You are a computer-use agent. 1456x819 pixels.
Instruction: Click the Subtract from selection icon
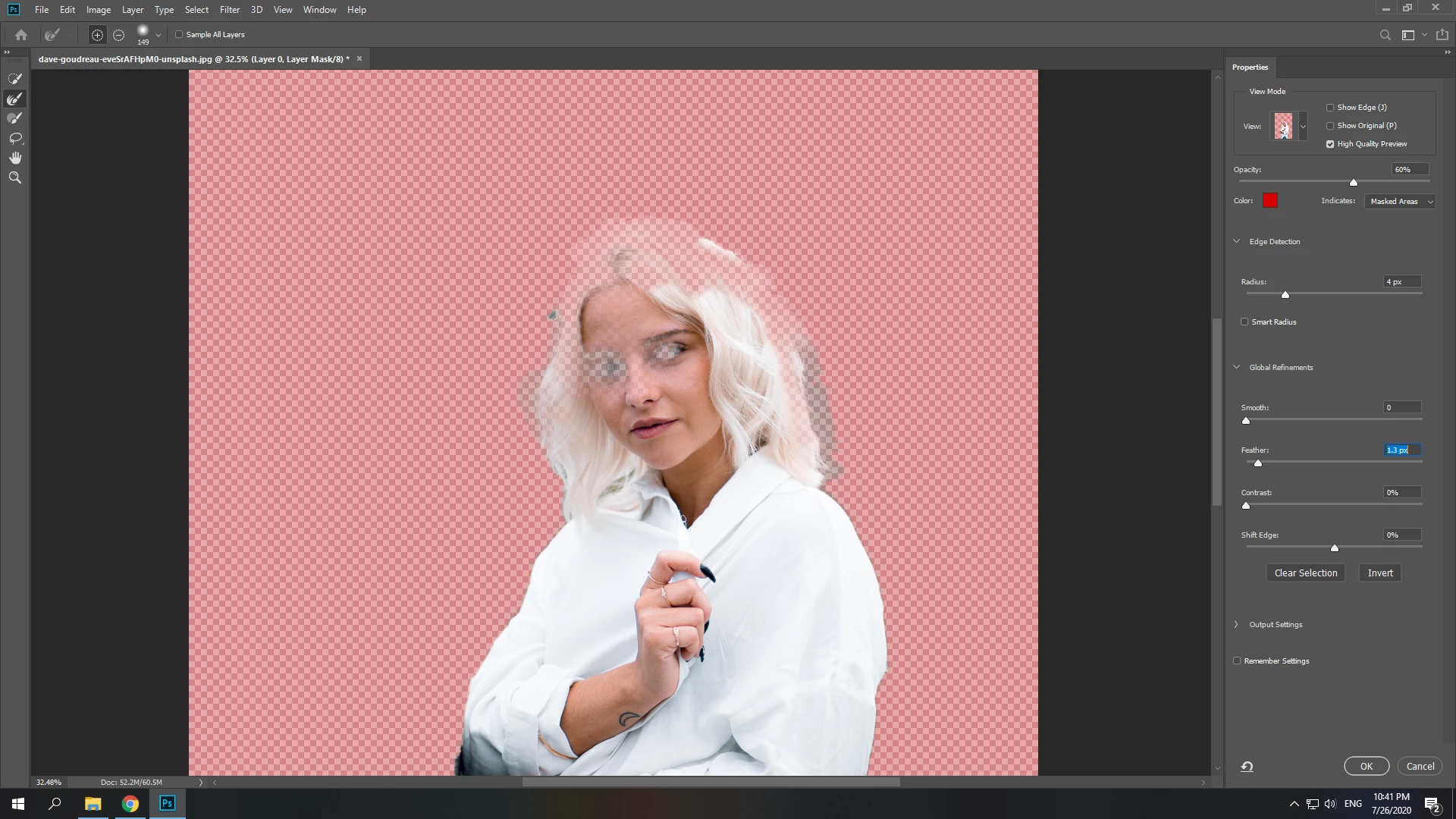(x=119, y=35)
